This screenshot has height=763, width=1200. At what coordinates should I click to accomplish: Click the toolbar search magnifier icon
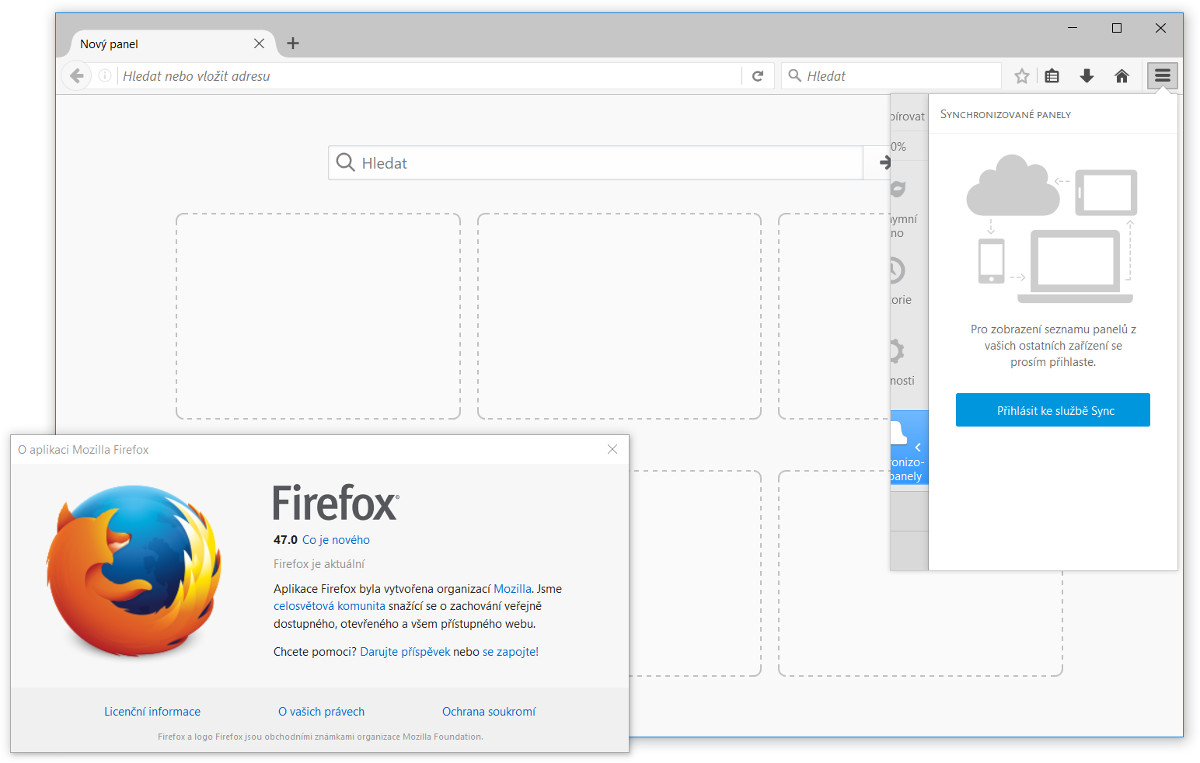coord(795,76)
